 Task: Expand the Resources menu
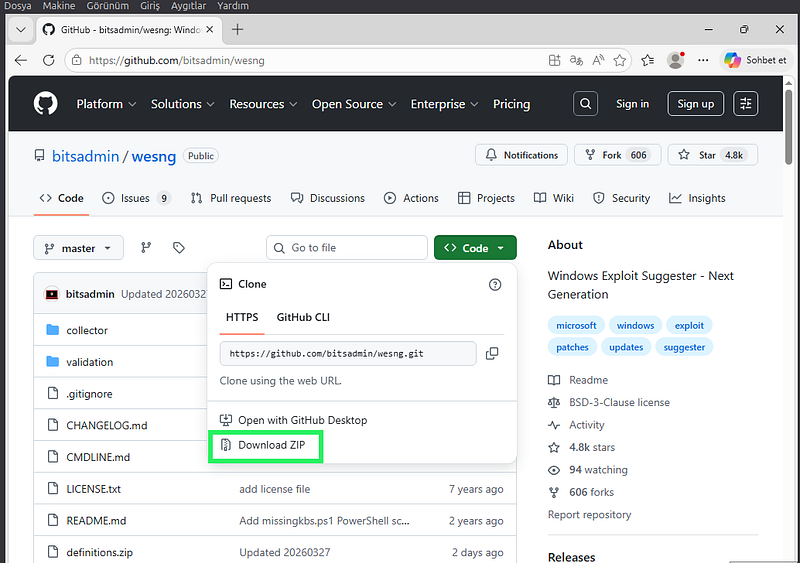click(x=263, y=104)
